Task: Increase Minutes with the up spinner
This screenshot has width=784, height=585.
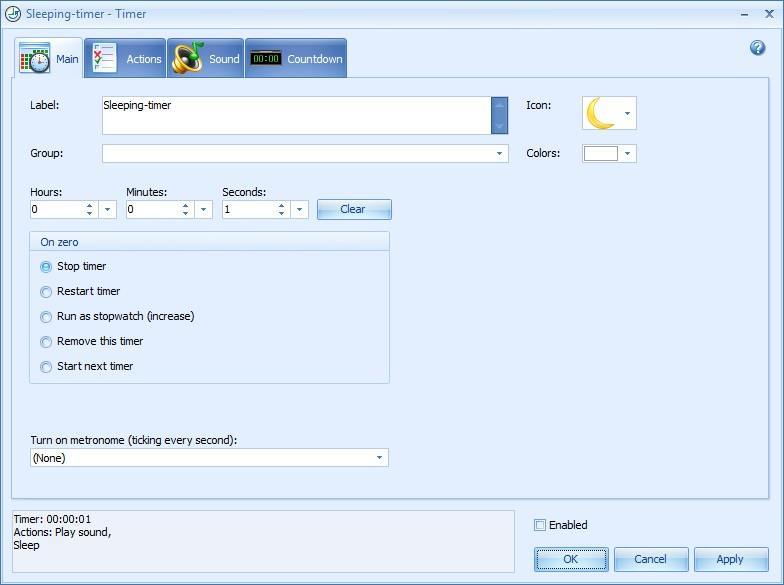Action: tap(186, 205)
